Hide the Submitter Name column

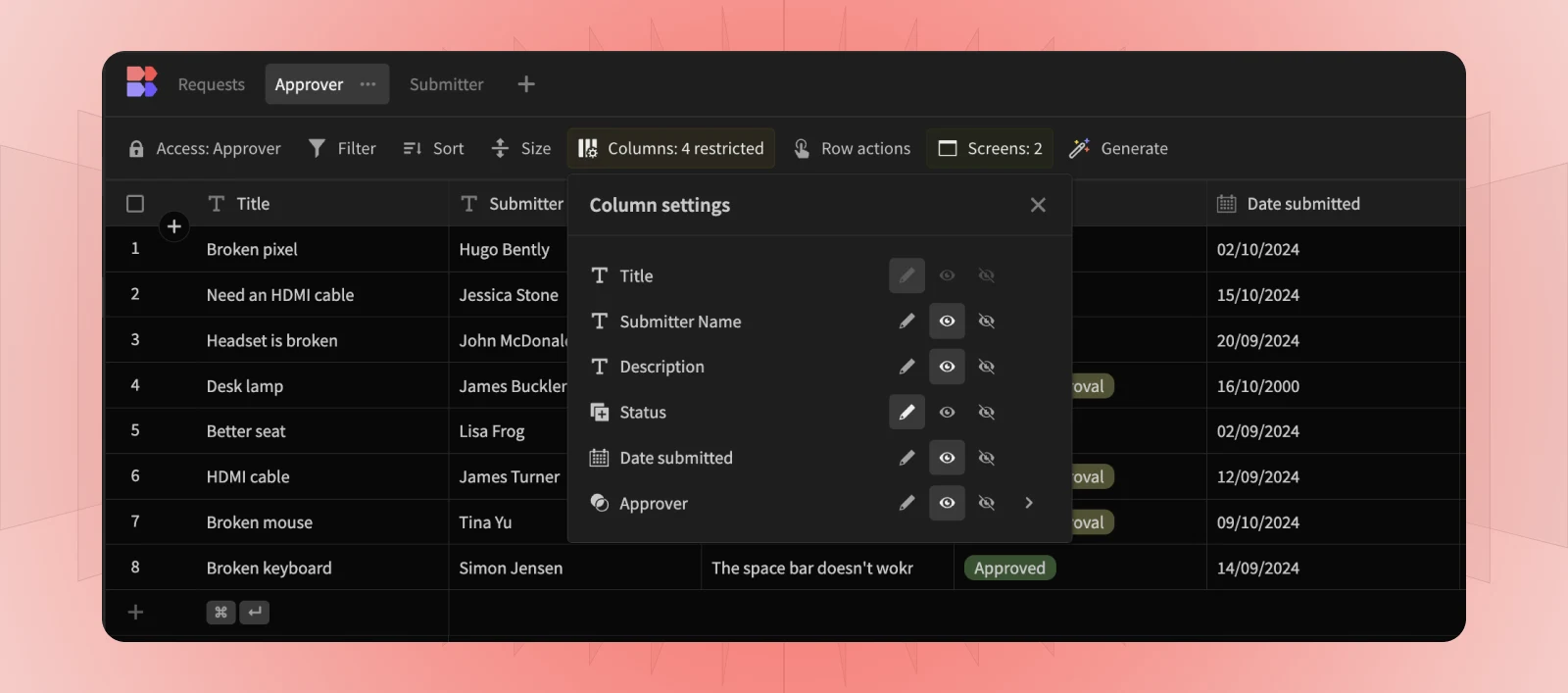(987, 322)
